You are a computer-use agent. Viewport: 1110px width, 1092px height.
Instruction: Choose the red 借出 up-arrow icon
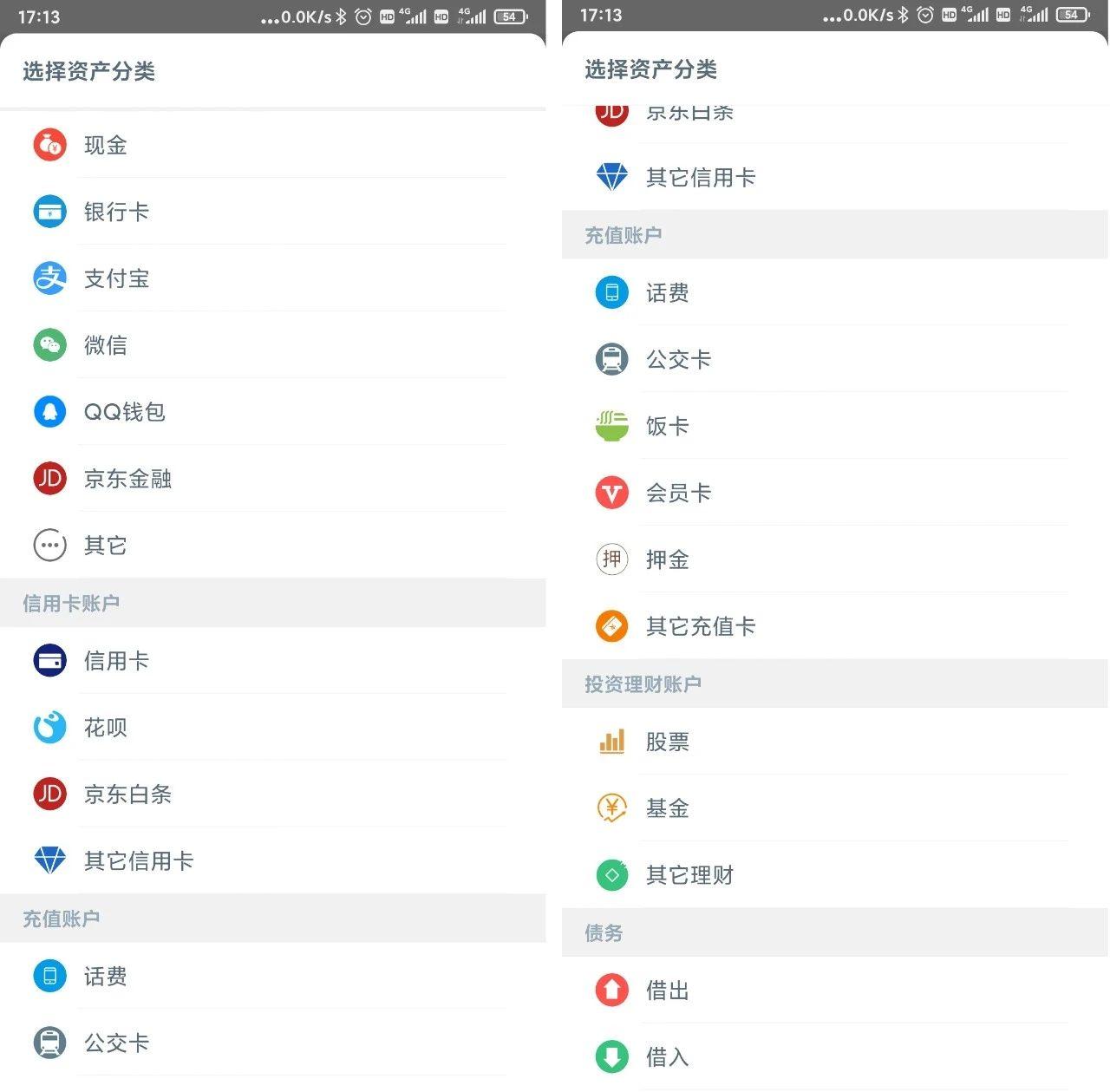point(612,990)
